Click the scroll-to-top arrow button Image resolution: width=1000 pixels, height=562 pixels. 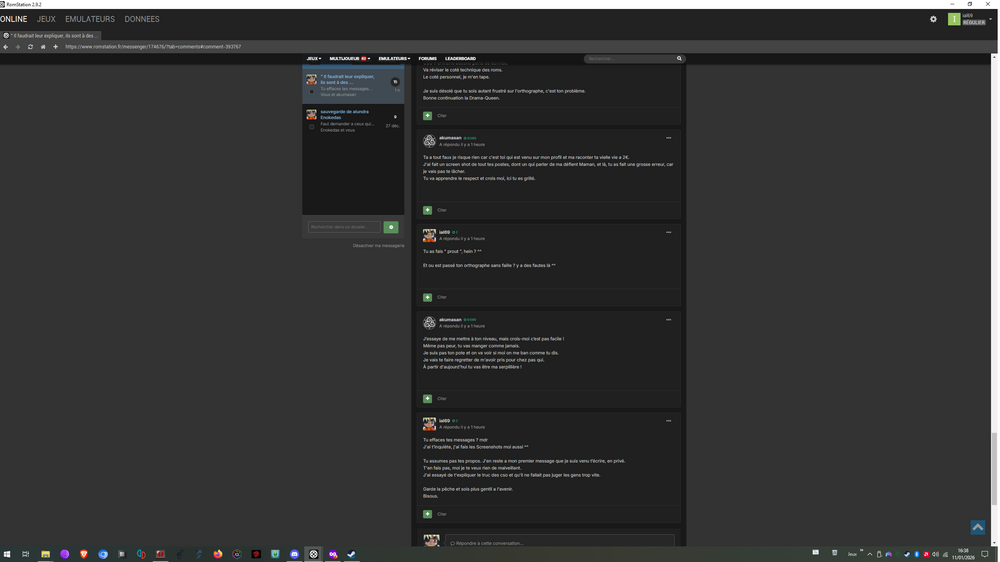coord(977,527)
